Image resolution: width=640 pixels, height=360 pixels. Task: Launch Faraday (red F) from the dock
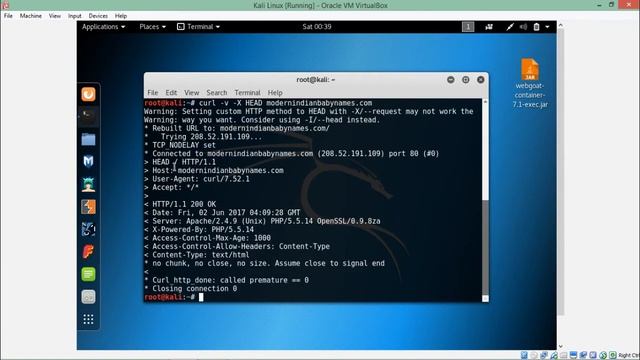pos(88,252)
